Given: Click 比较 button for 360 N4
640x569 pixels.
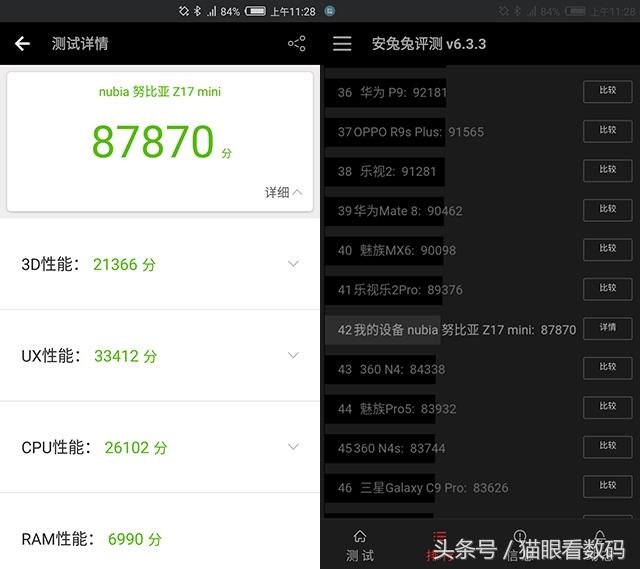Looking at the screenshot, I should (607, 368).
